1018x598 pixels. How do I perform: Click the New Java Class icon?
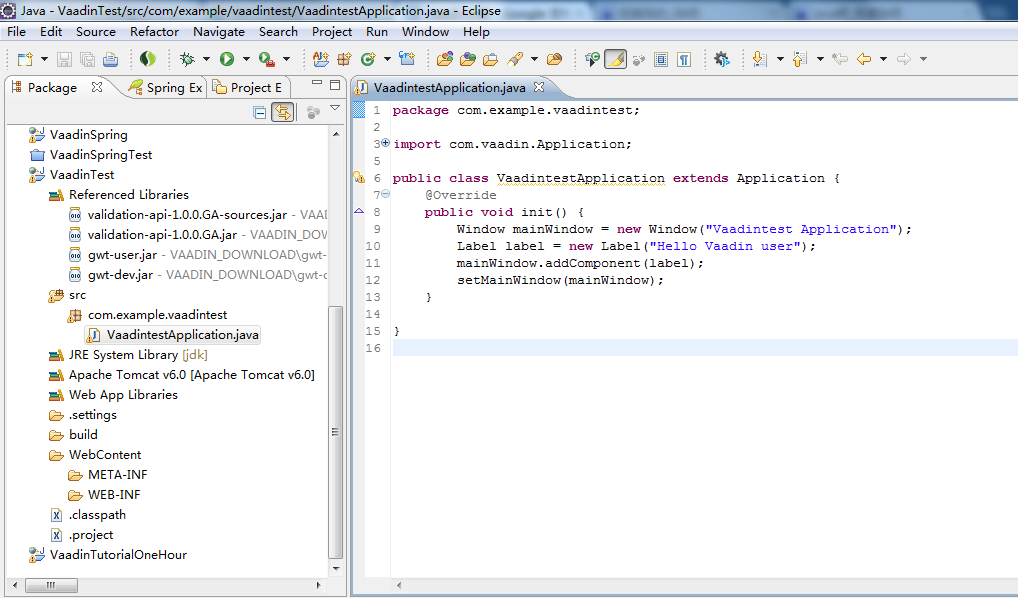click(368, 59)
